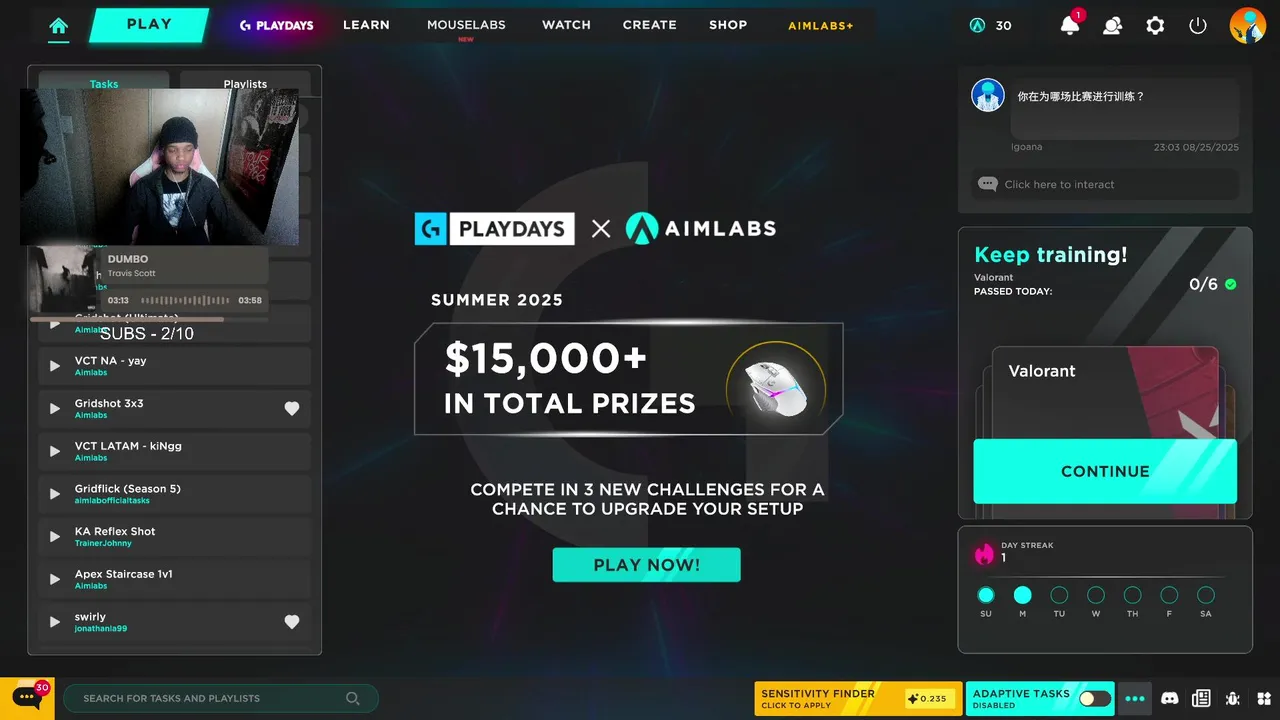The height and width of the screenshot is (720, 1280).
Task: Click the PLAY NOW! button
Action: click(x=647, y=565)
